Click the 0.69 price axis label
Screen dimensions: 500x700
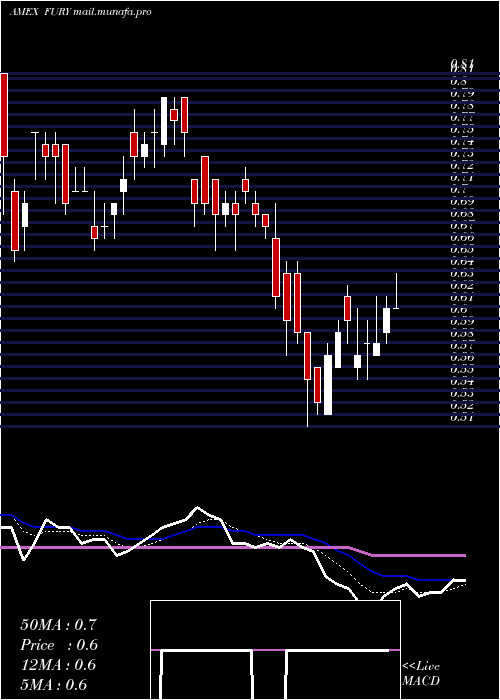(x=462, y=202)
